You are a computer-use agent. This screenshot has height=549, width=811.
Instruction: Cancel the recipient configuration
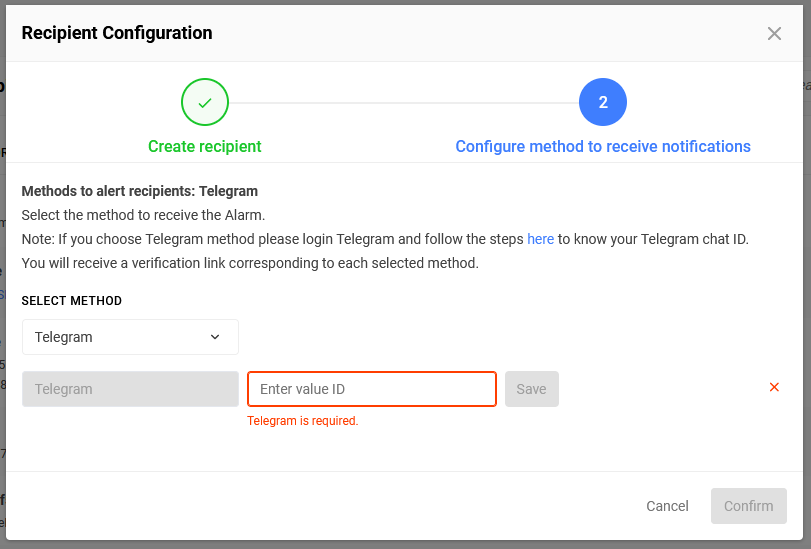667,506
